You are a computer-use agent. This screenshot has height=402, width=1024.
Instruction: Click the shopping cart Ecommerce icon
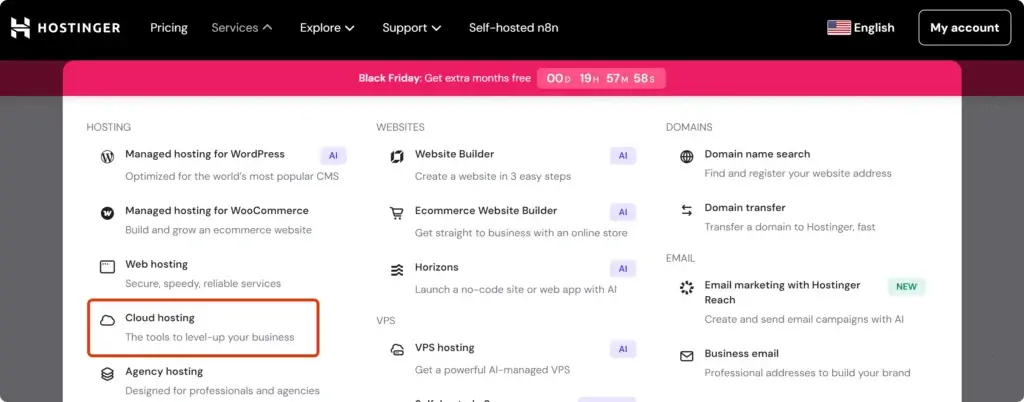[x=397, y=213]
